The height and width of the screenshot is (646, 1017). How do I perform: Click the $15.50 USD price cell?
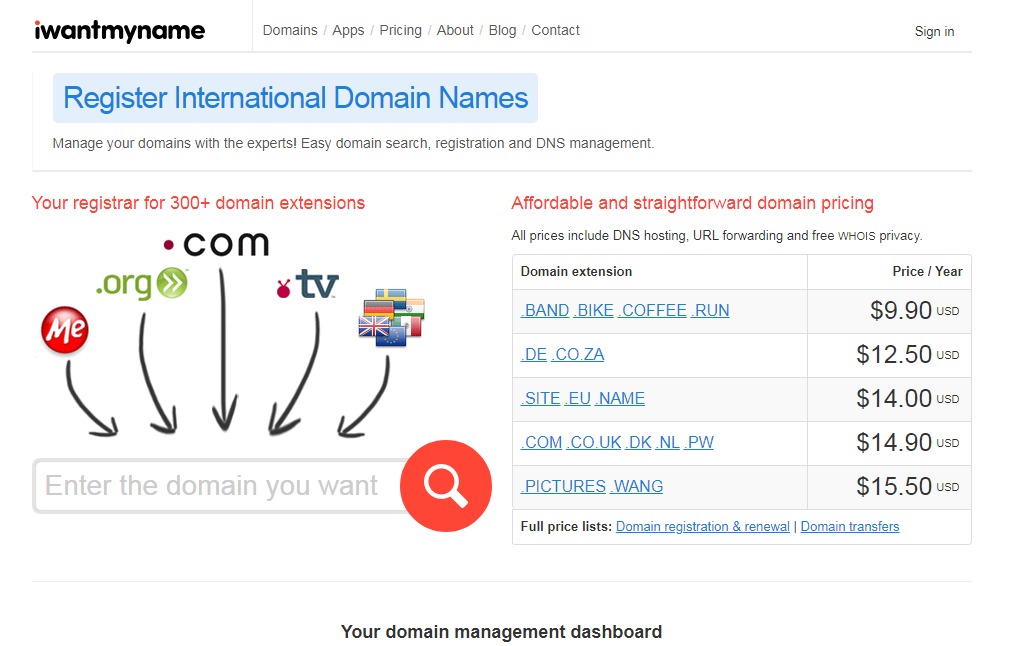click(889, 487)
